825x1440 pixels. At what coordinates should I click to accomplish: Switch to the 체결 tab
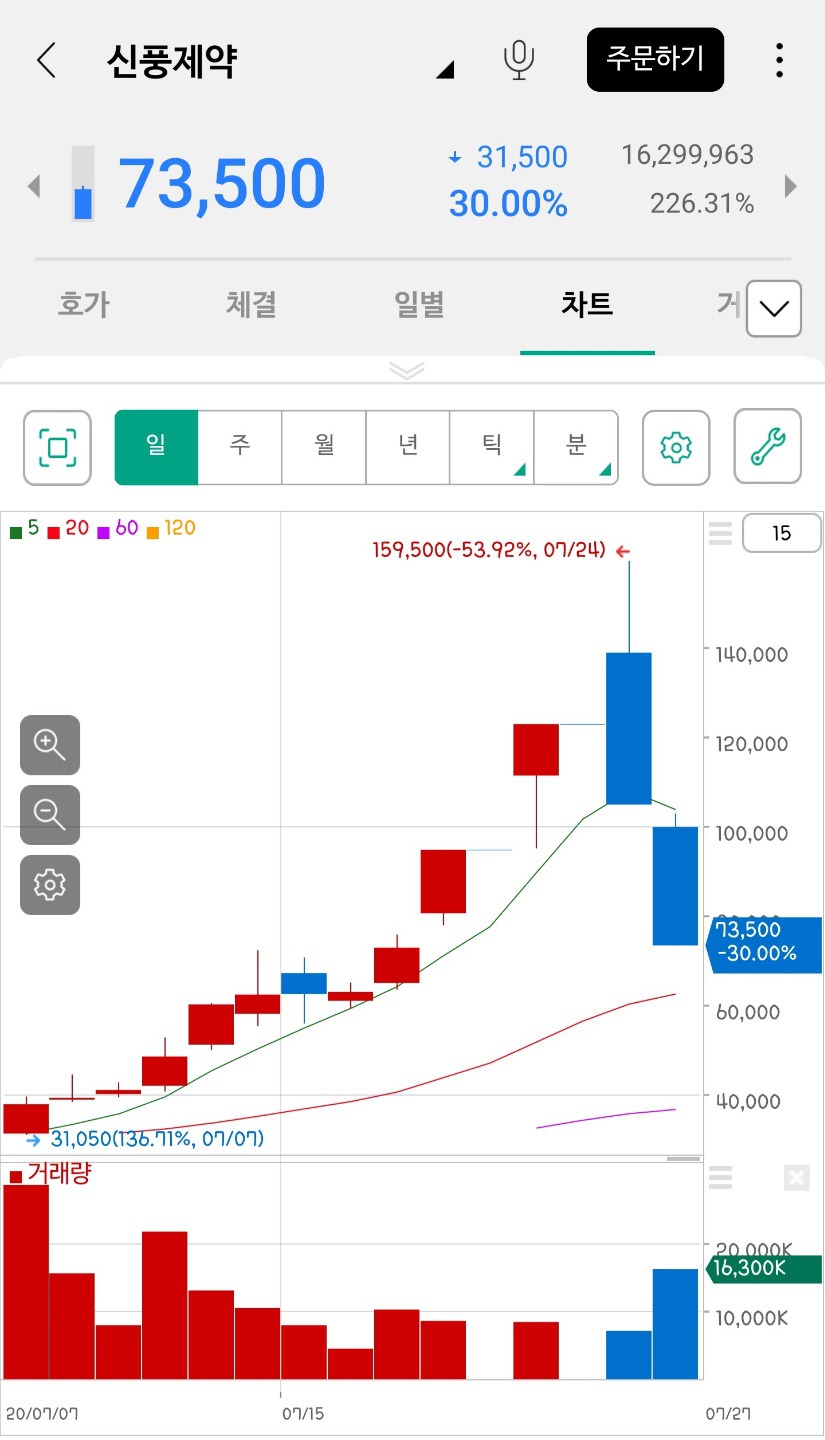251,304
